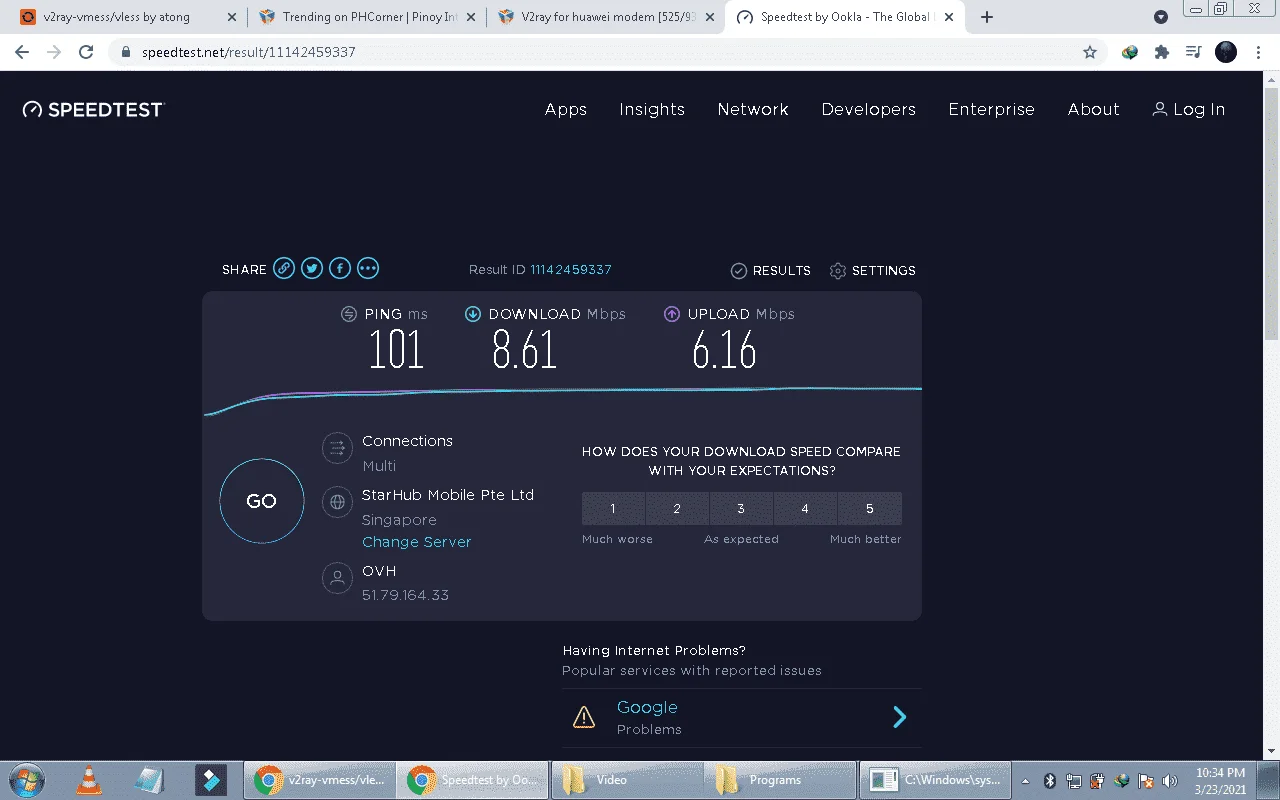This screenshot has width=1280, height=800.
Task: Open Speedtest SETTINGS
Action: point(873,270)
